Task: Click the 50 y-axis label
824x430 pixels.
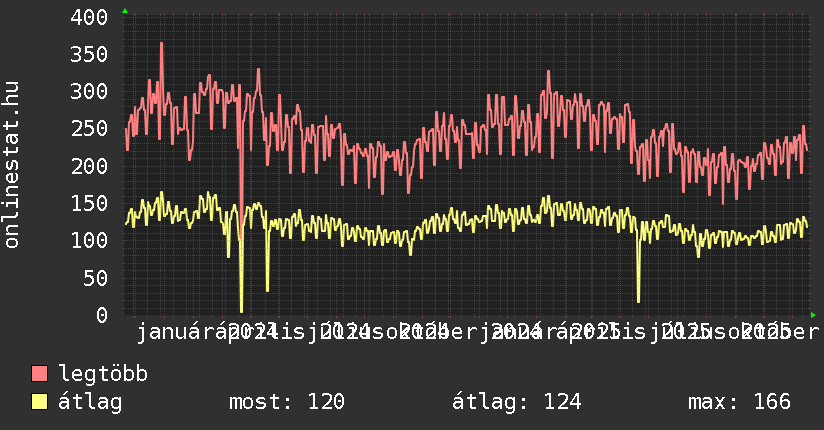Action: [95, 278]
